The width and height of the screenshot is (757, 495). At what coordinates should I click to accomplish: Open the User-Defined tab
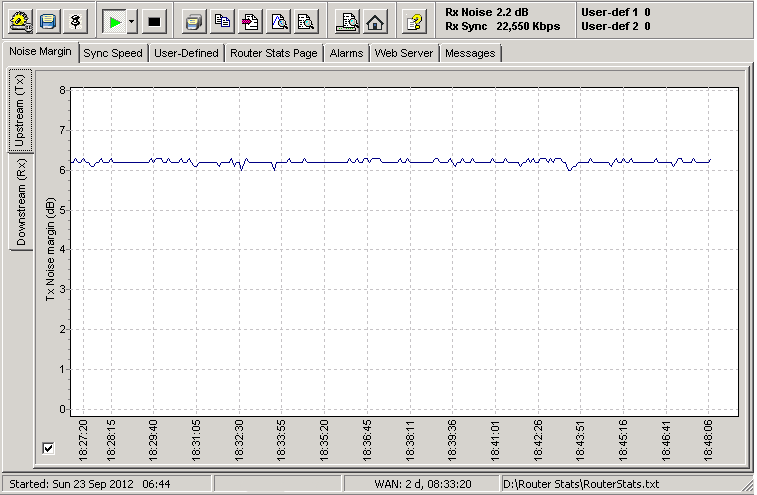[186, 53]
